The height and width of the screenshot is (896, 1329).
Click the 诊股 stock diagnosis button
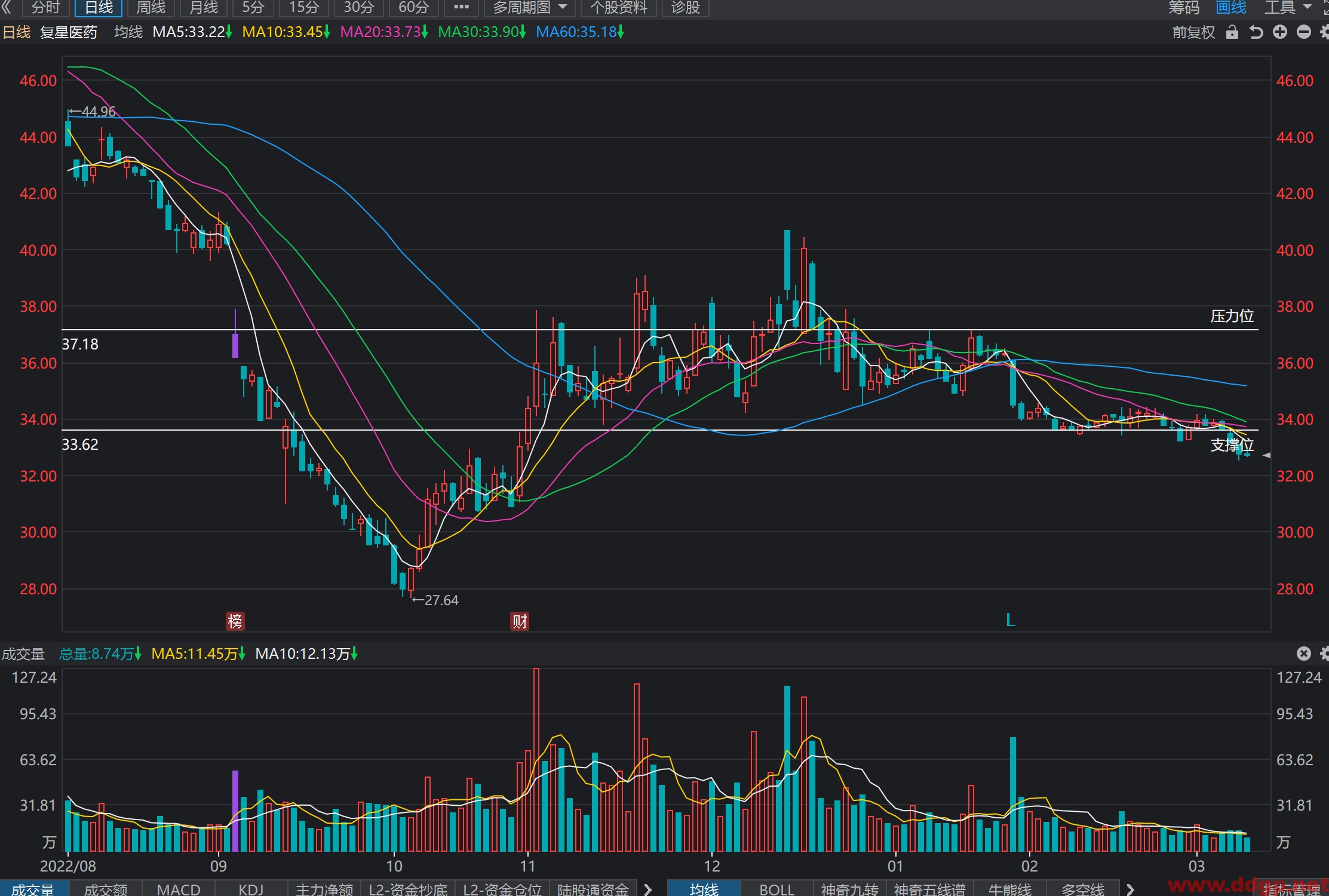pyautogui.click(x=686, y=7)
